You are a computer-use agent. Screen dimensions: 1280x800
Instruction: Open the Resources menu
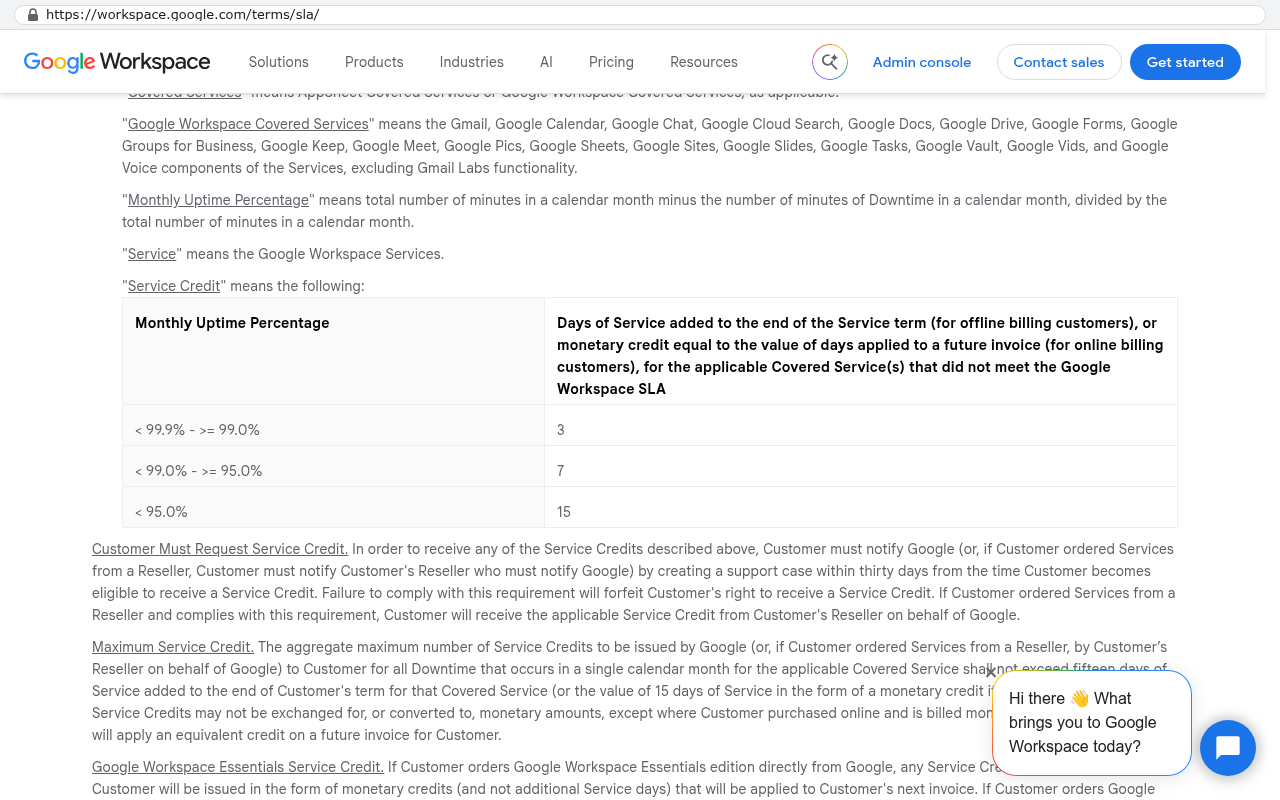tap(704, 62)
